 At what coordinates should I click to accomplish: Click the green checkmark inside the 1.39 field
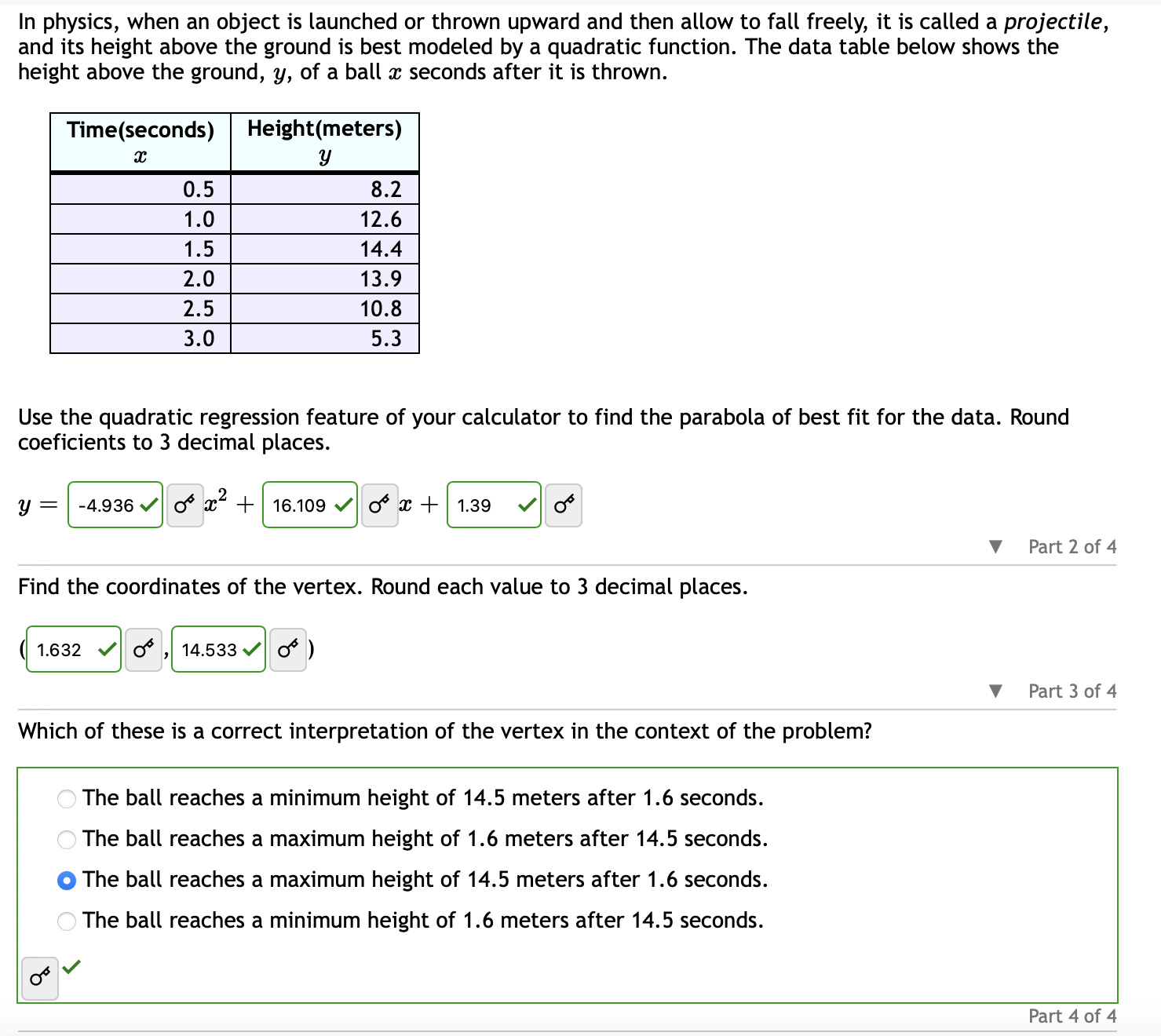coord(526,505)
